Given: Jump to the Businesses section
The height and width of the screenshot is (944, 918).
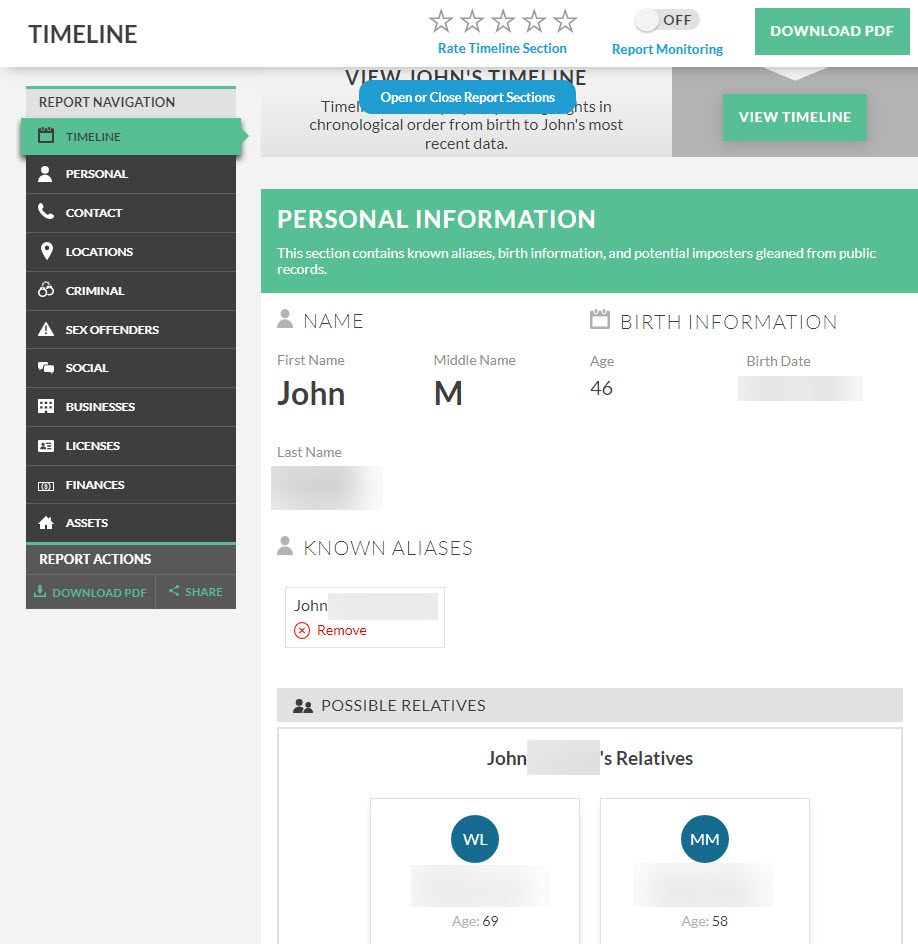Looking at the screenshot, I should pyautogui.click(x=131, y=407).
